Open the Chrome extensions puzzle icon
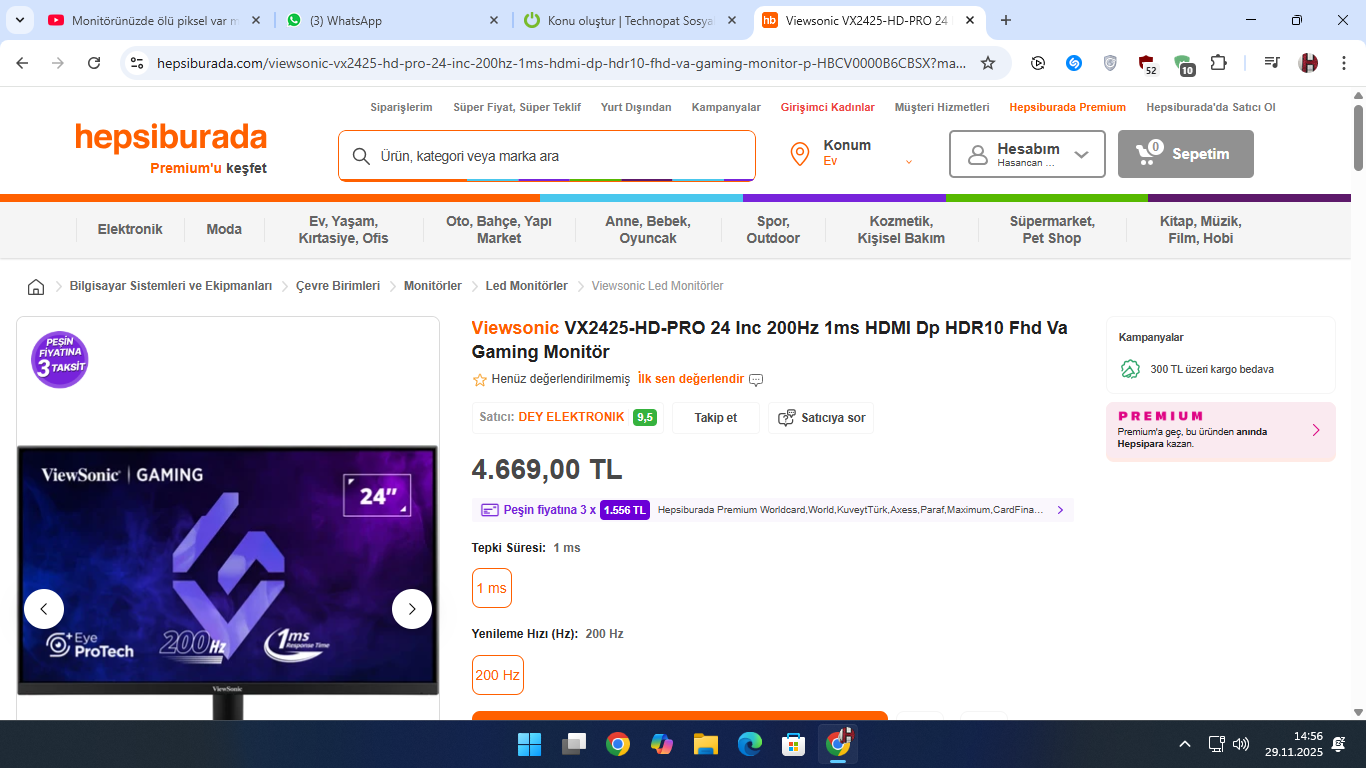Screen dimensions: 1366x768 [1218, 63]
